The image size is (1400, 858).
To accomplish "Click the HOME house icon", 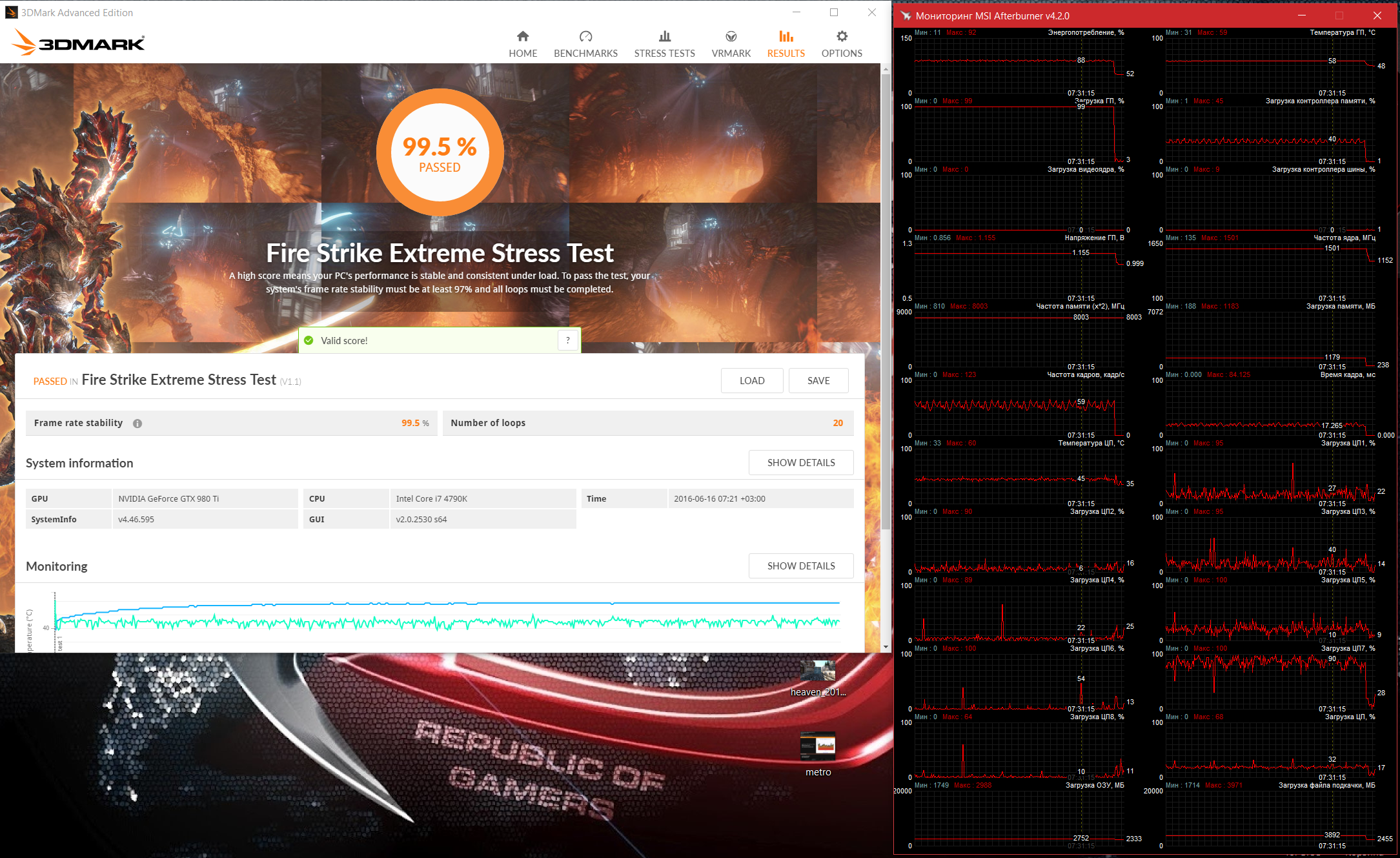I will 523,36.
